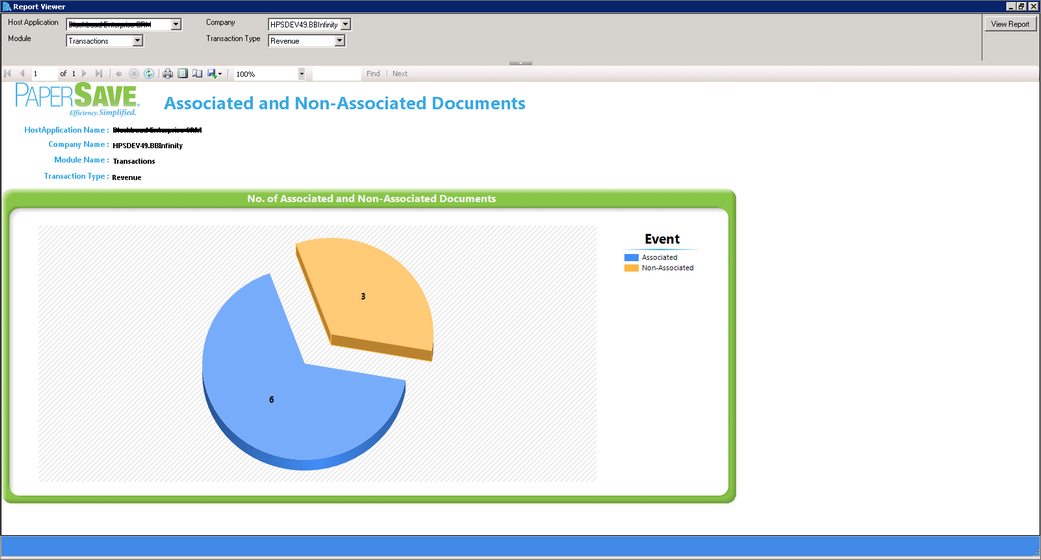Click Associated blue legend swatch
Image resolution: width=1041 pixels, height=560 pixels.
click(631, 258)
